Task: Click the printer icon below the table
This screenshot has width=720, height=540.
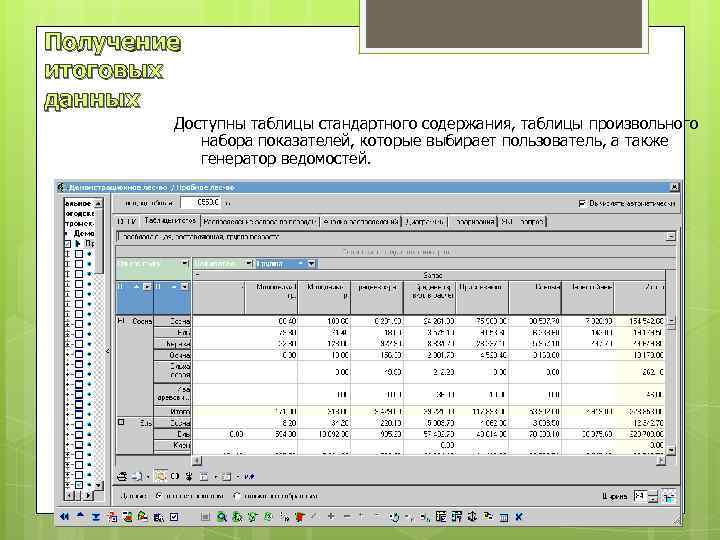Action: tap(122, 477)
